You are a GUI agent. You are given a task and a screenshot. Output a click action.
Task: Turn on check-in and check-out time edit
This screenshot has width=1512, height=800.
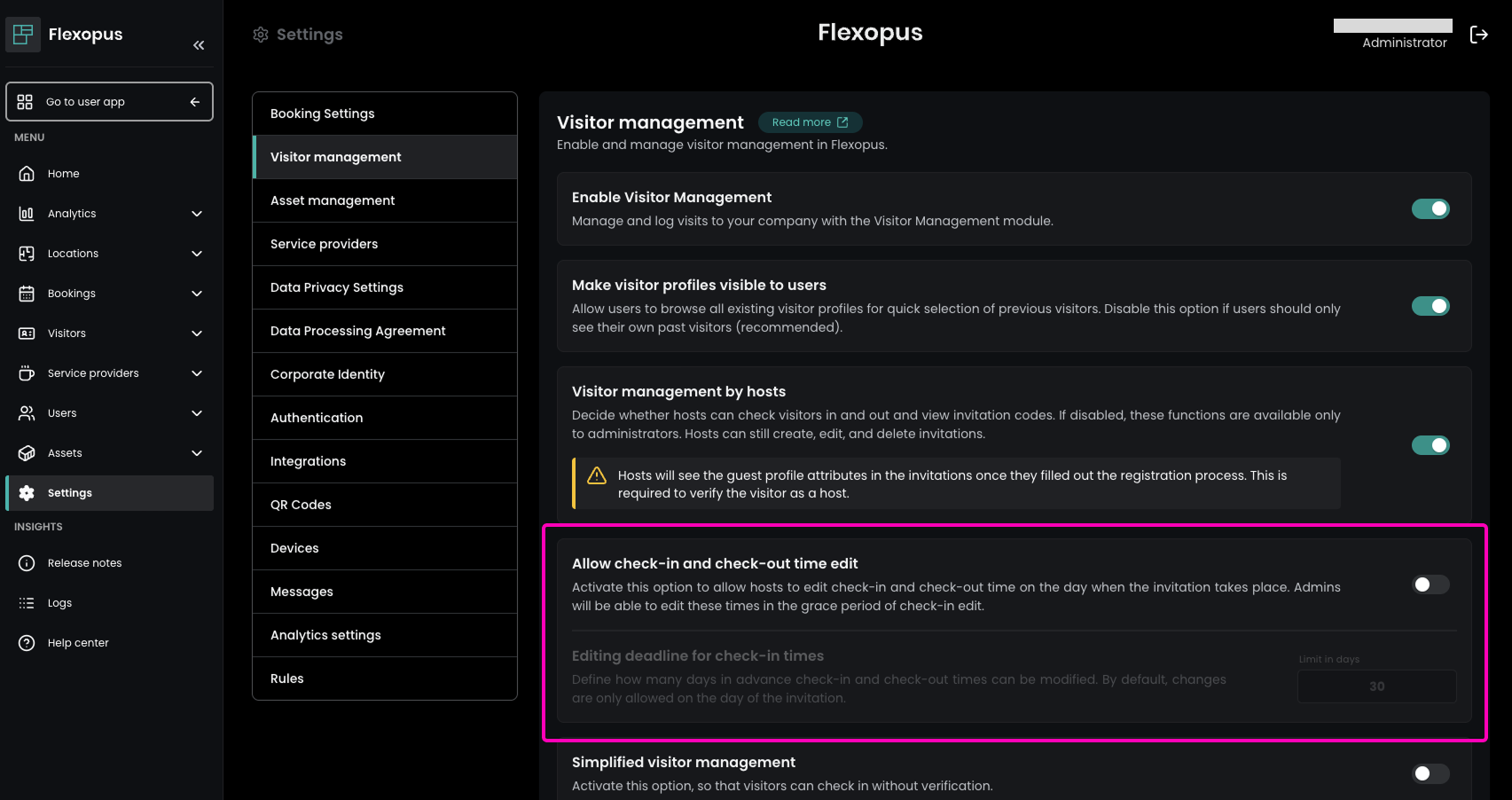[1430, 584]
